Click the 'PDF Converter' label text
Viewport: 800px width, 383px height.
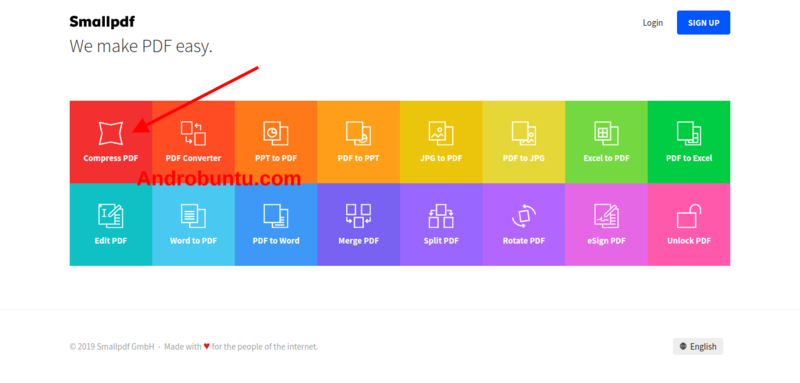[193, 158]
